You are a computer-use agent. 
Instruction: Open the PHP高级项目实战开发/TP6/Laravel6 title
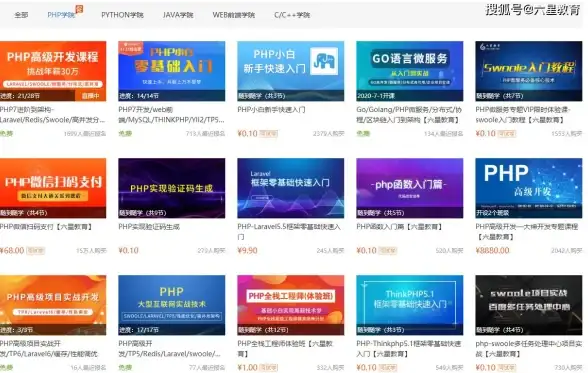click(x=49, y=349)
